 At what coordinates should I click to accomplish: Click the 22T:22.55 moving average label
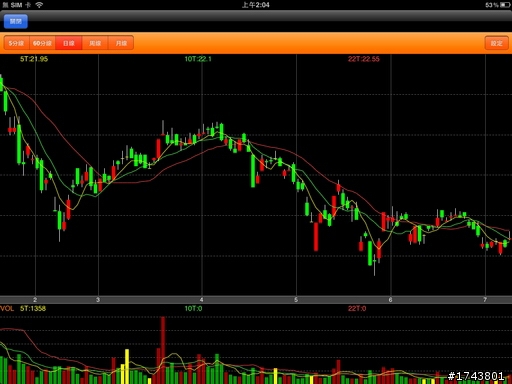point(364,59)
